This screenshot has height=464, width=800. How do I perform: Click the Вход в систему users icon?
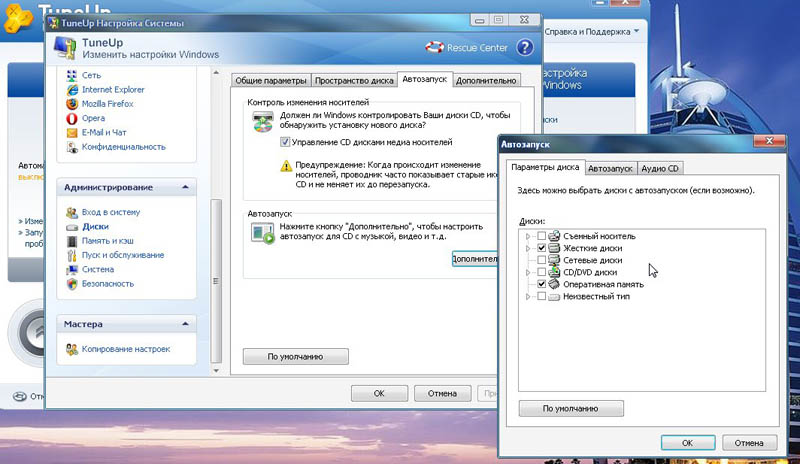pos(72,212)
